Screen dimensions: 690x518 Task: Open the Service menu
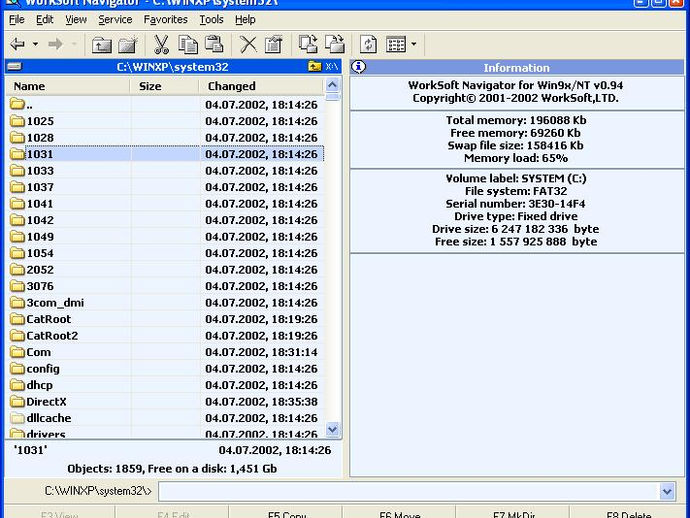115,20
